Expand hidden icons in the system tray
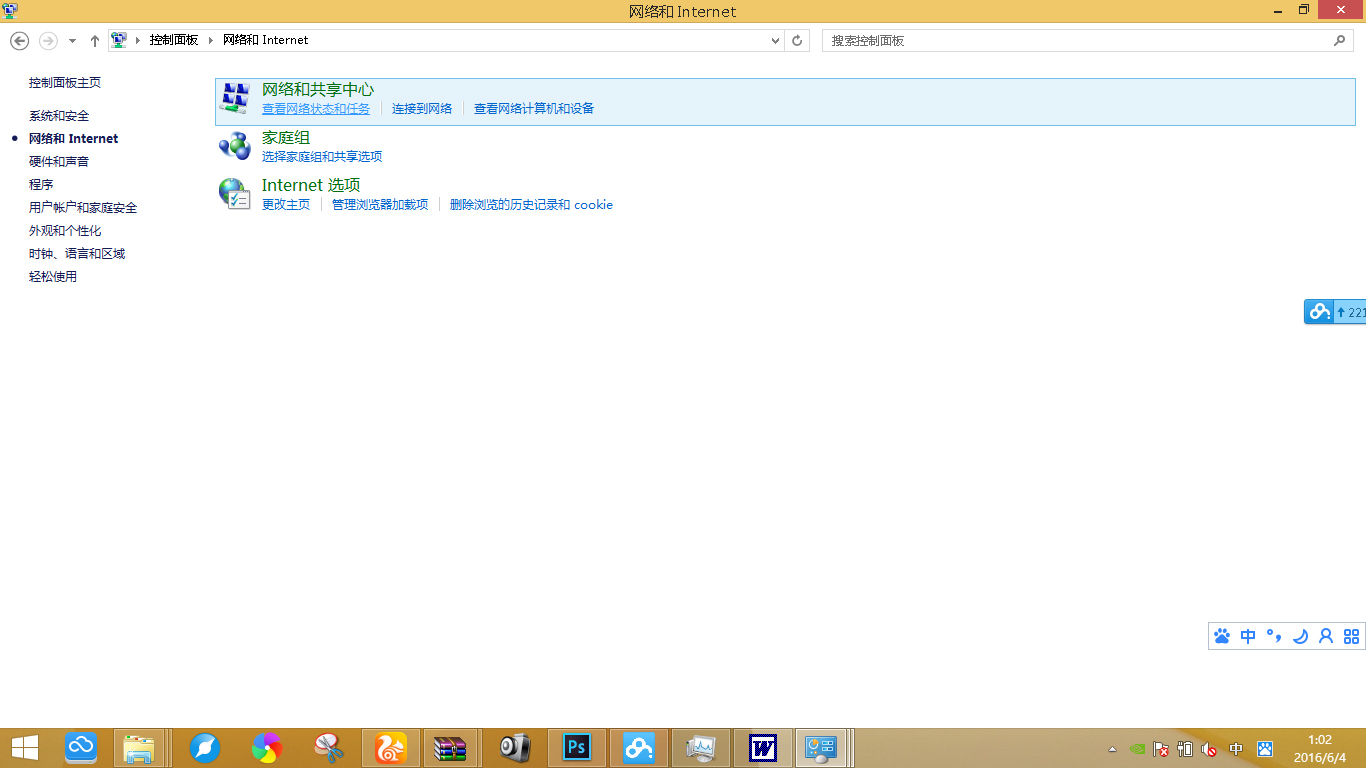Screen dimensions: 1366x768 [x=1110, y=747]
